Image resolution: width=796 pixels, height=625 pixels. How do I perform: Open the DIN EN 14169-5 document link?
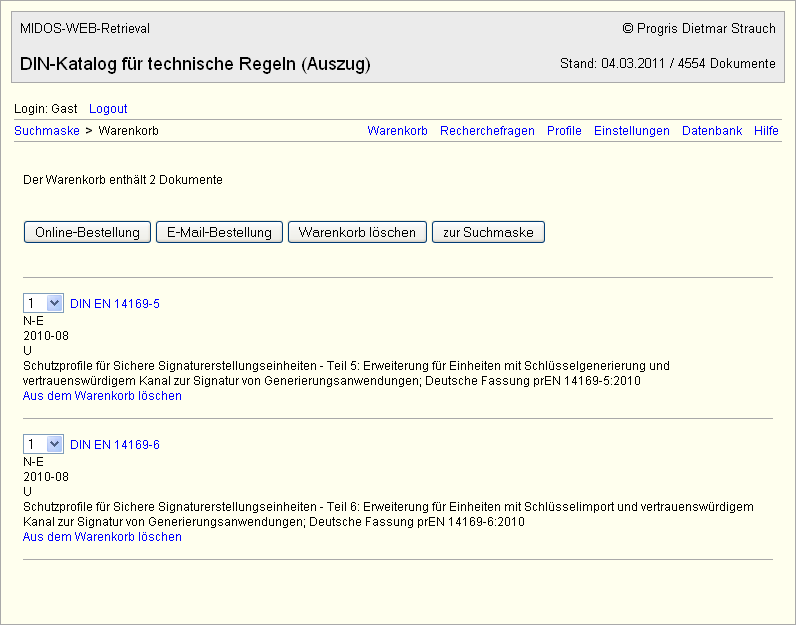[x=115, y=303]
